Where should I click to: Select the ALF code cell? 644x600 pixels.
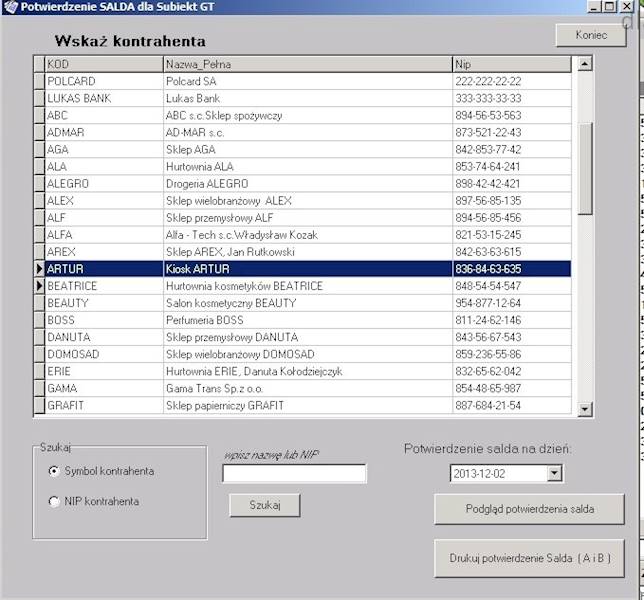point(104,218)
